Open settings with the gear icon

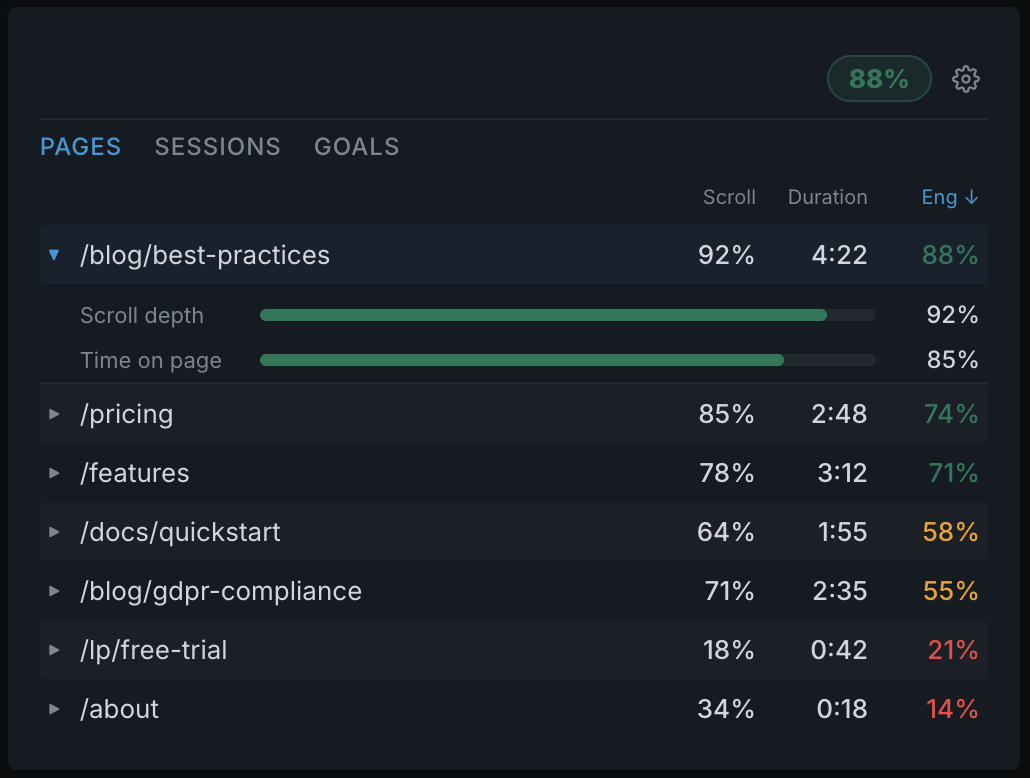(965, 79)
